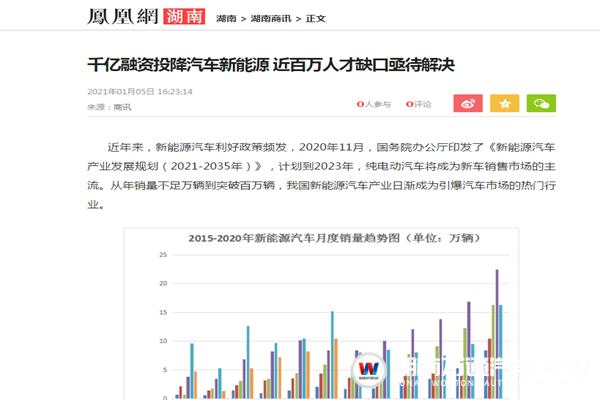The width and height of the screenshot is (600, 400).
Task: Click the round W watermark logo
Action: [368, 370]
